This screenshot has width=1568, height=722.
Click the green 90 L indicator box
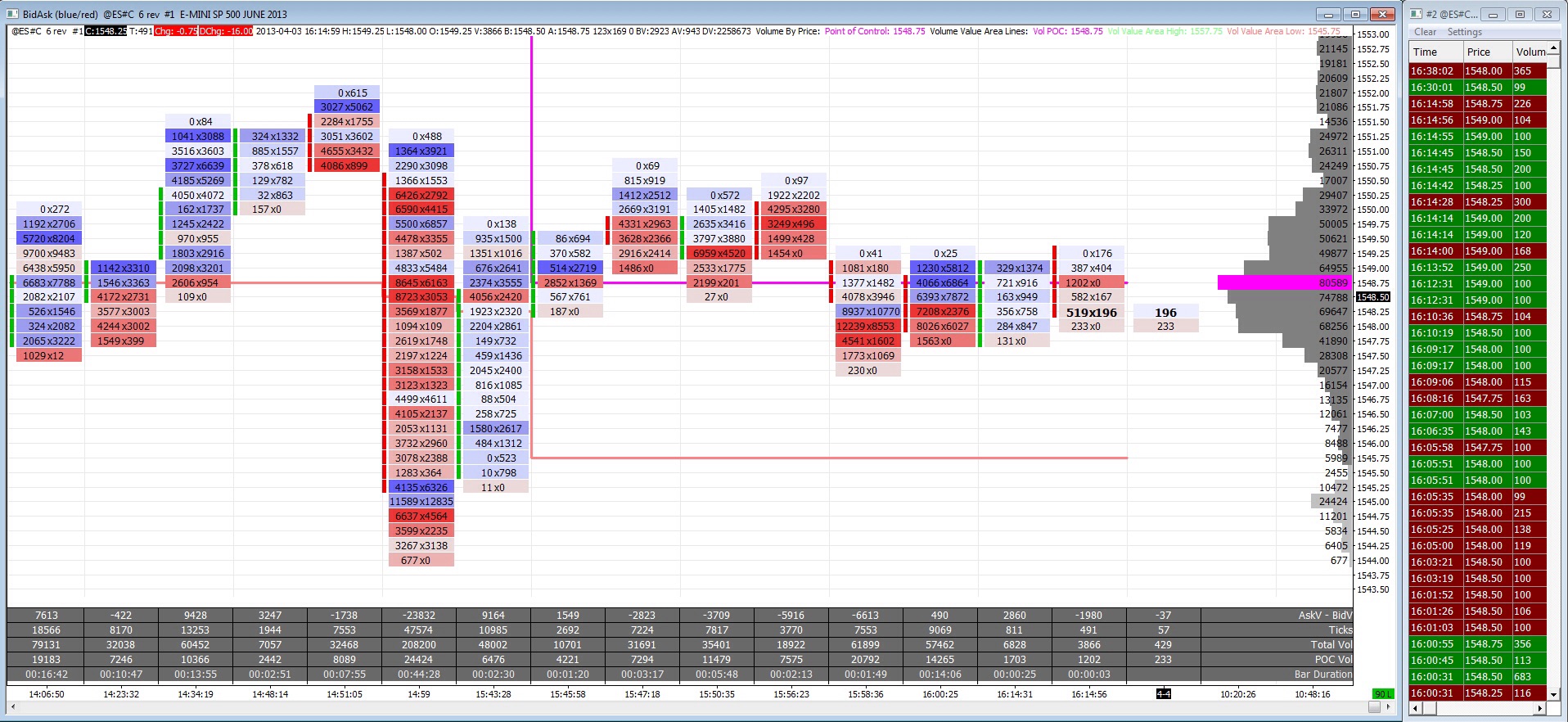(1383, 694)
